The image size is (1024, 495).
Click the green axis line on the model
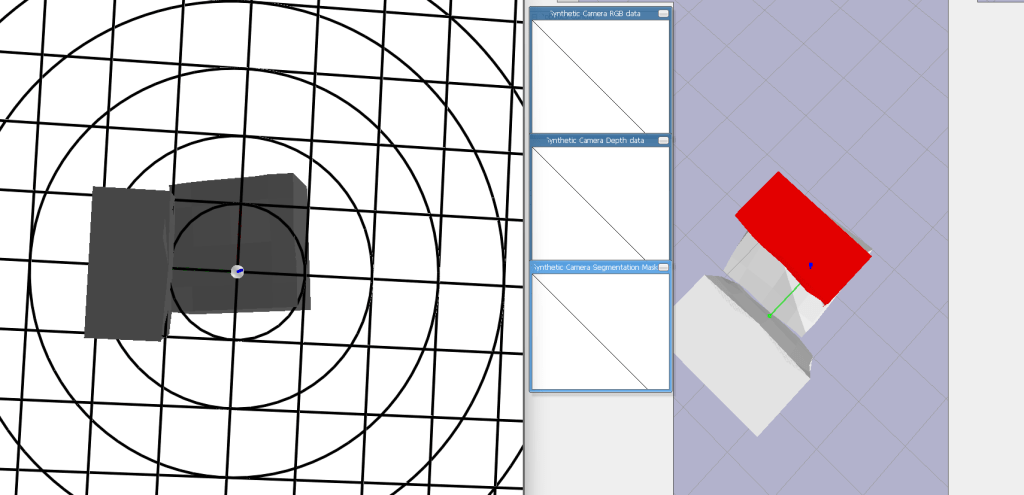(x=784, y=301)
